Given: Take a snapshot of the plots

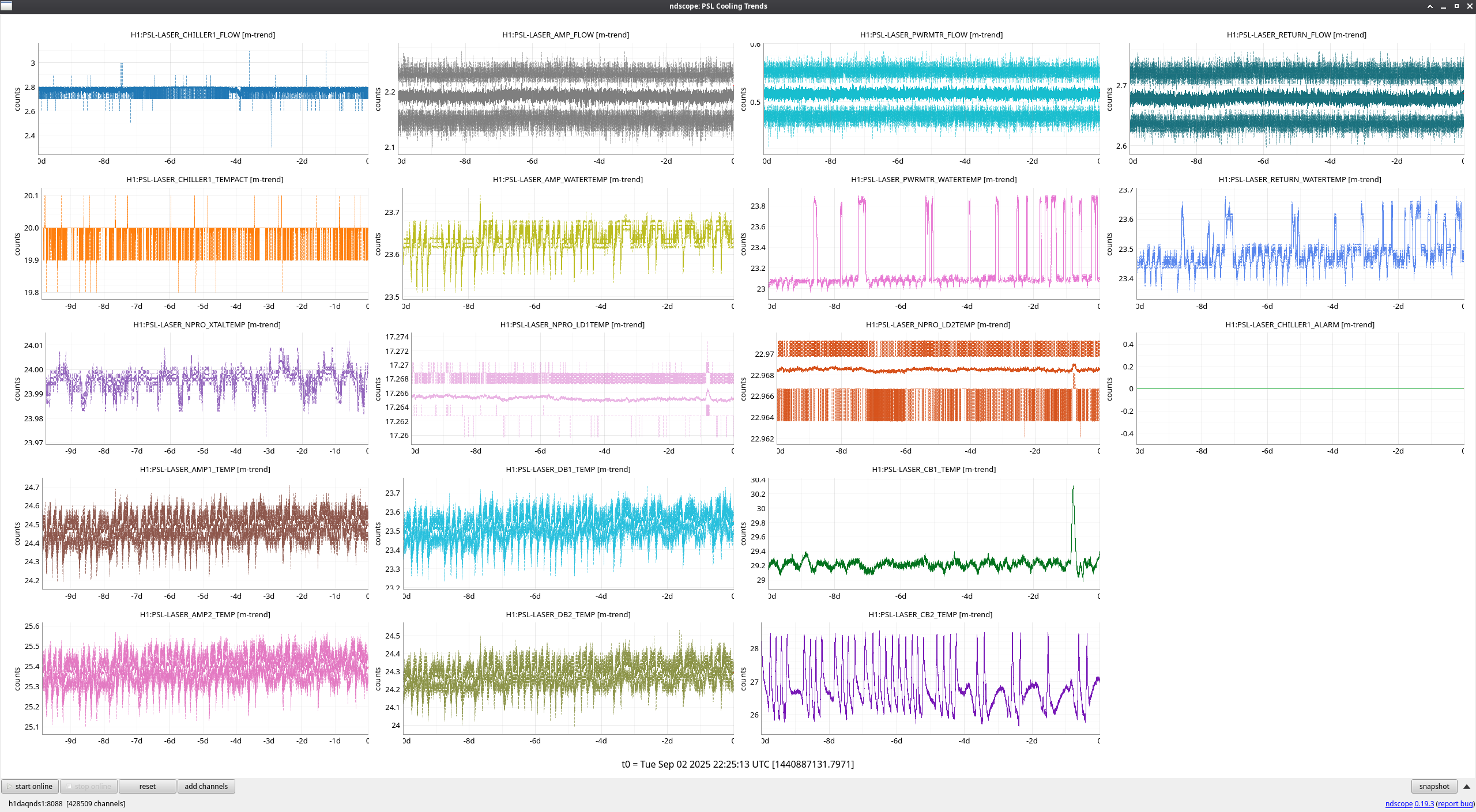Looking at the screenshot, I should pos(1433,786).
